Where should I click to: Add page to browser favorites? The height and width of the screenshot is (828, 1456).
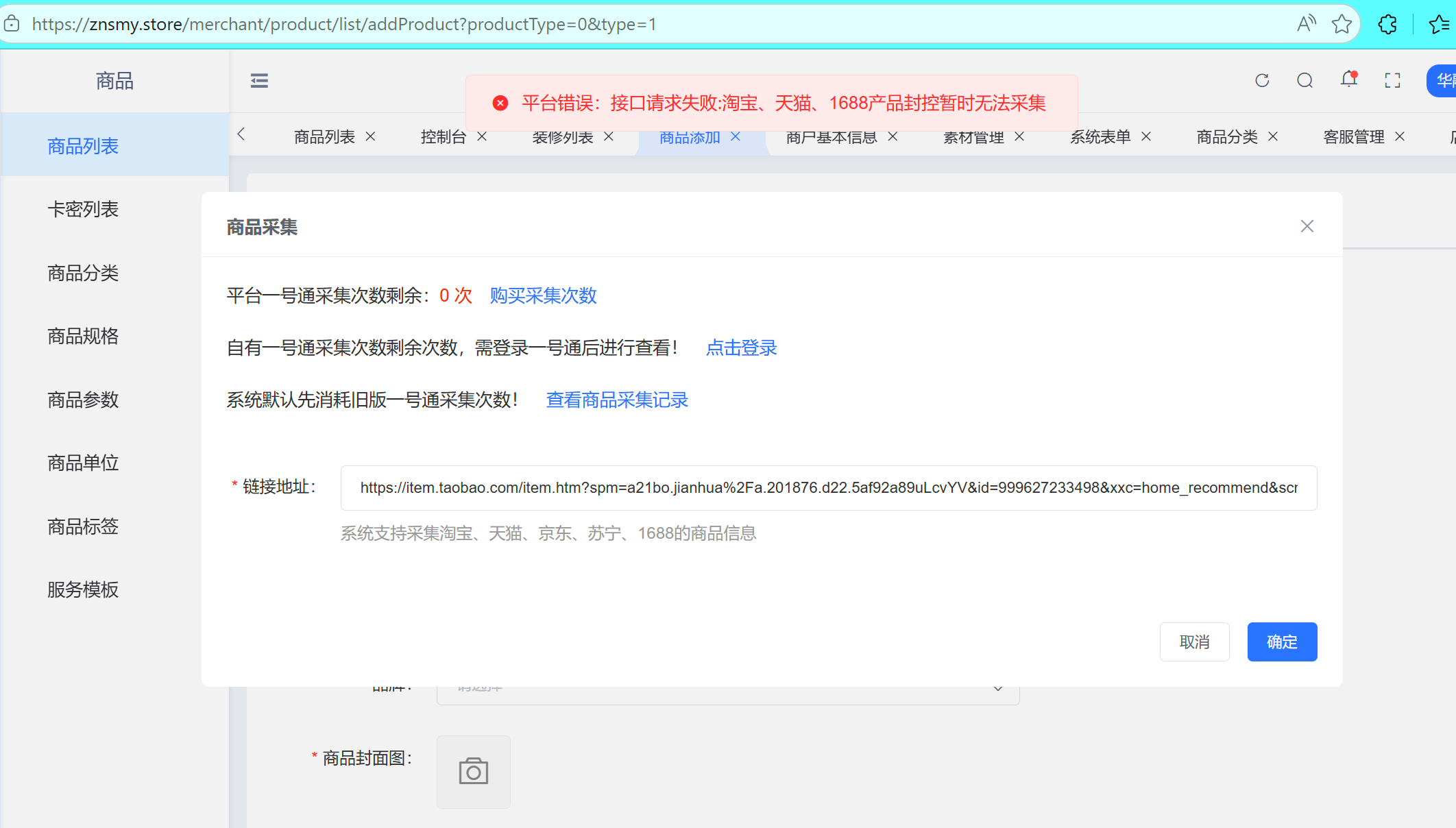pos(1342,23)
